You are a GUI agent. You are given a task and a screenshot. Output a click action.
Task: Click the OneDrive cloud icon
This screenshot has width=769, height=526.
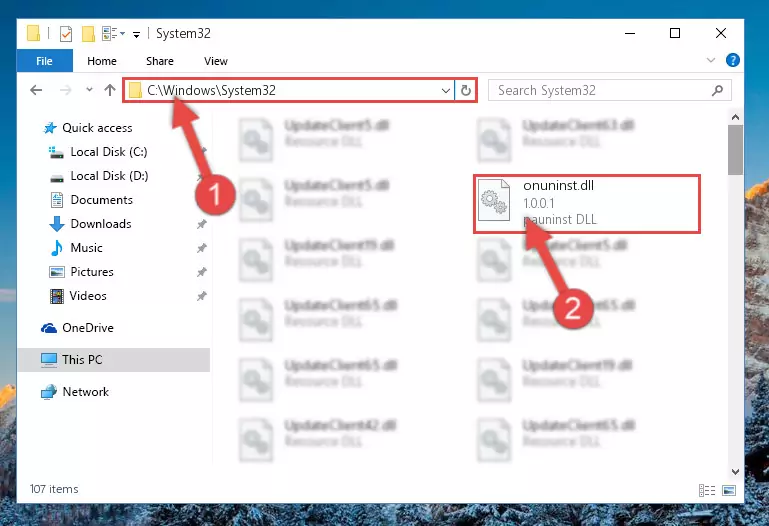coord(49,328)
